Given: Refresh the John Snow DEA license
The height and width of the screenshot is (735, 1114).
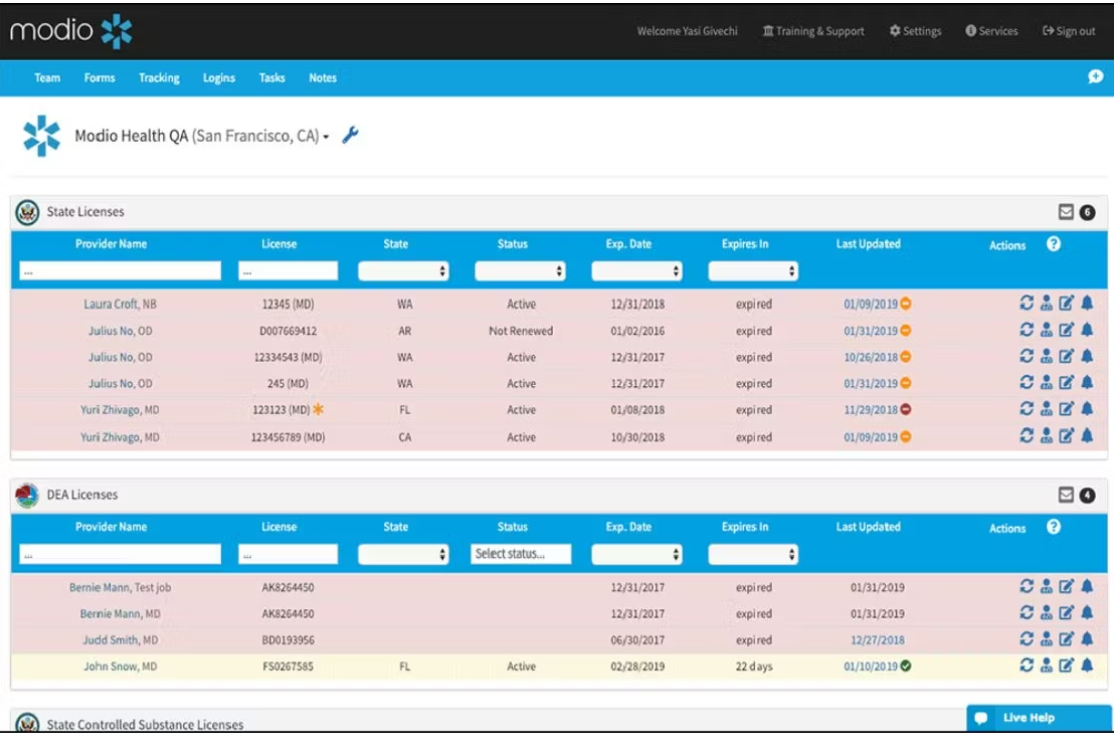Looking at the screenshot, I should pos(1026,665).
